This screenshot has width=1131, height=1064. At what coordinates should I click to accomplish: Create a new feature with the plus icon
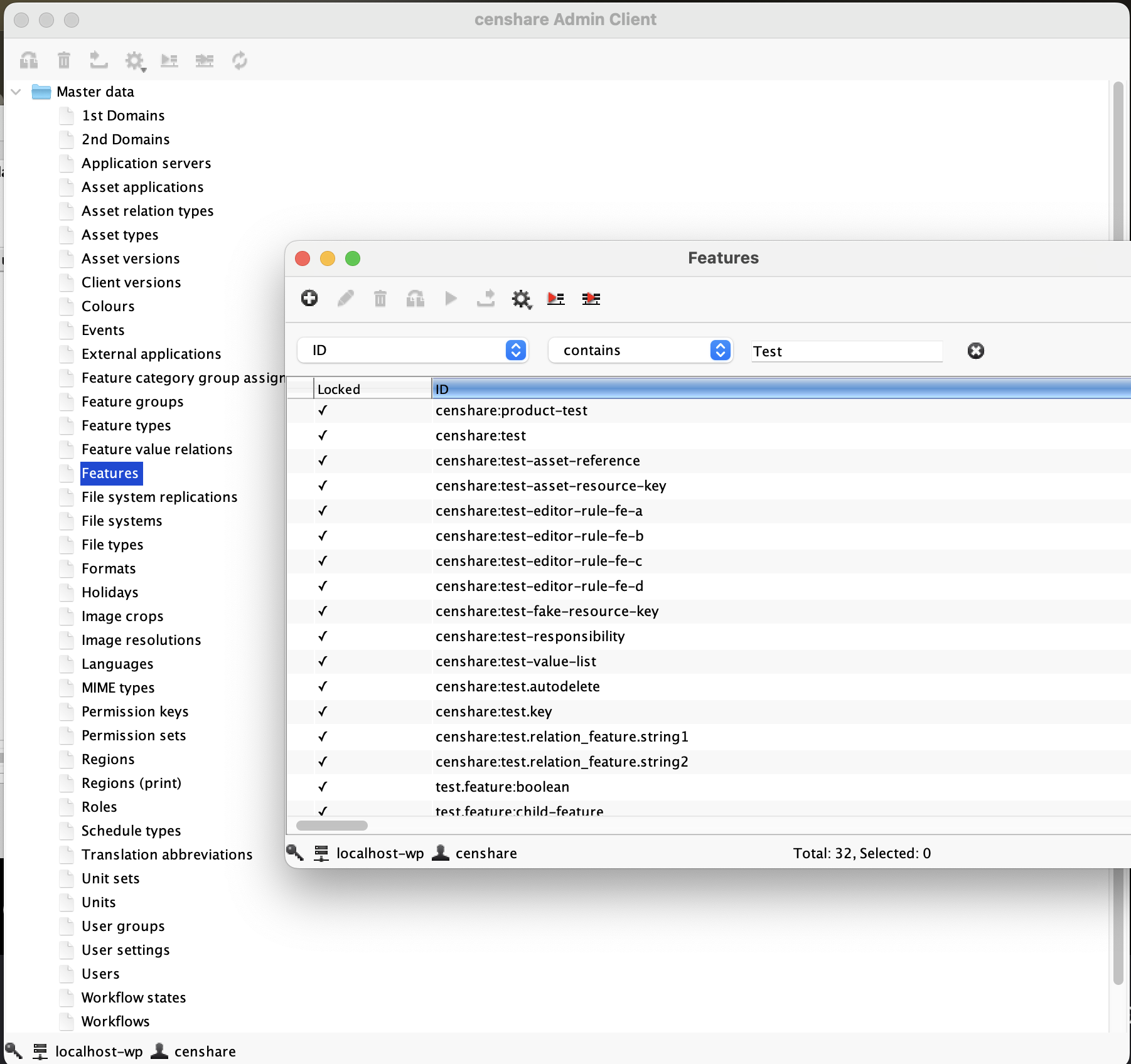[x=309, y=299]
